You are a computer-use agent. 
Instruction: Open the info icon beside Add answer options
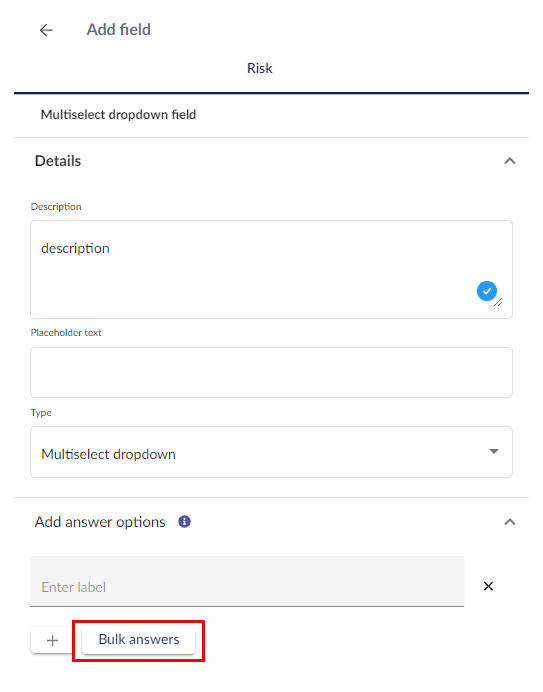pyautogui.click(x=184, y=522)
